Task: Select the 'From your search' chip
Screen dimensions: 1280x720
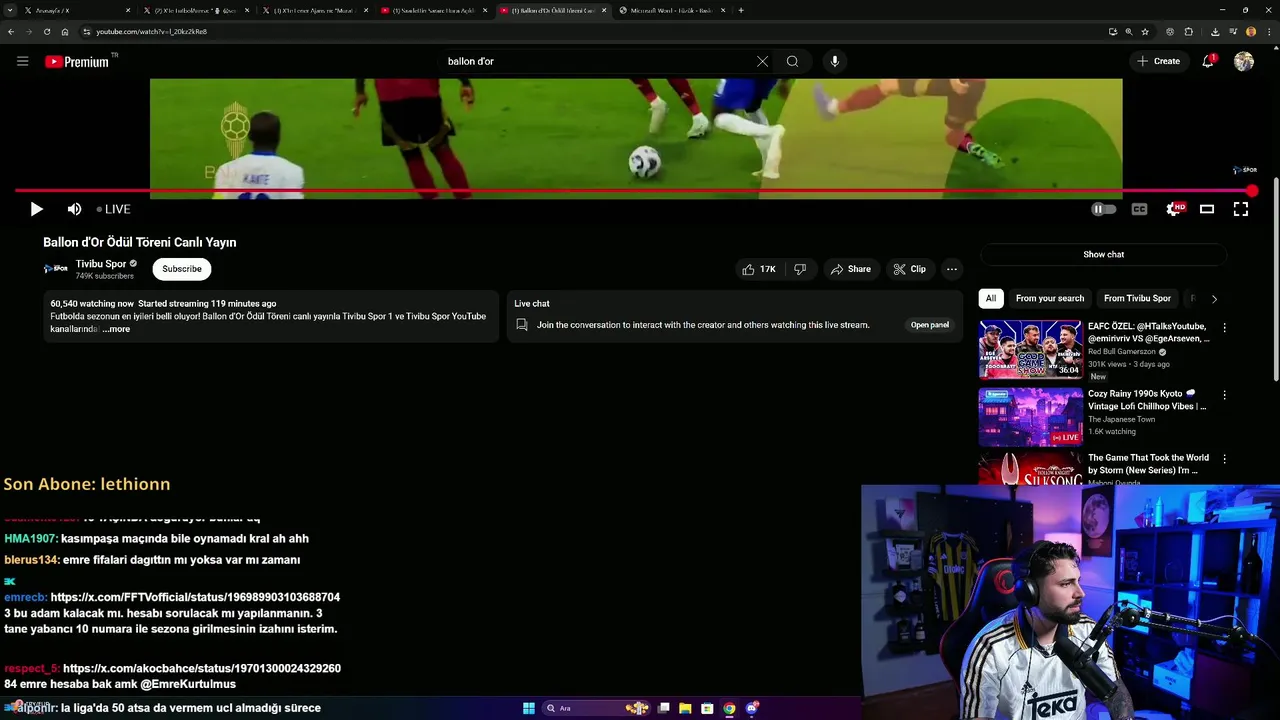Action: tap(1050, 298)
